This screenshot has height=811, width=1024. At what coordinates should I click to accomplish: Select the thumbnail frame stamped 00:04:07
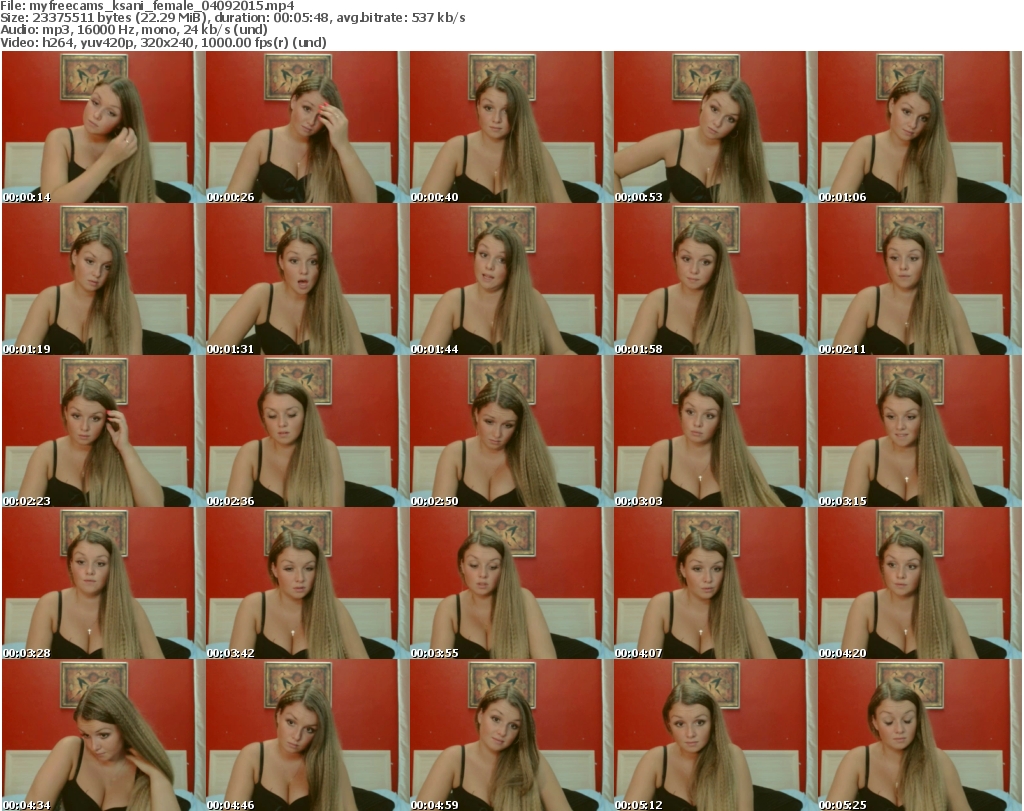coord(714,583)
